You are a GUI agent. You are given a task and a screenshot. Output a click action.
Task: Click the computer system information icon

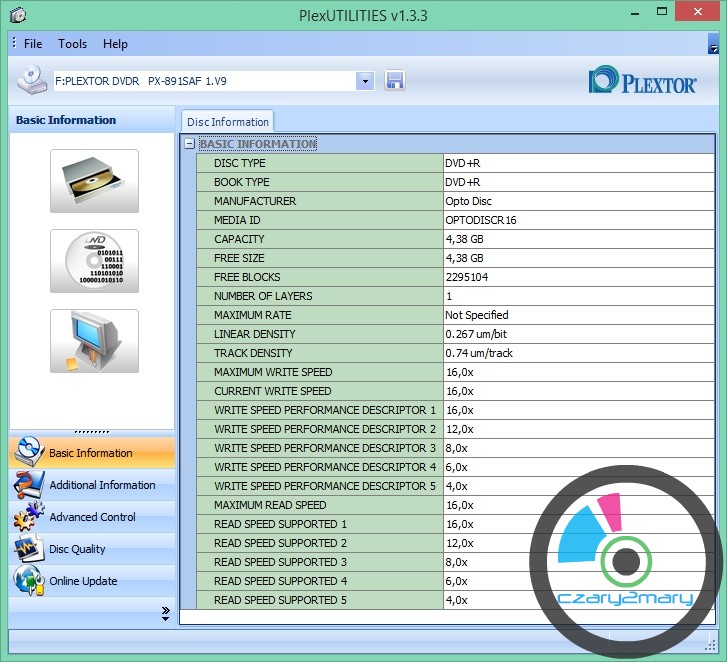[x=94, y=341]
